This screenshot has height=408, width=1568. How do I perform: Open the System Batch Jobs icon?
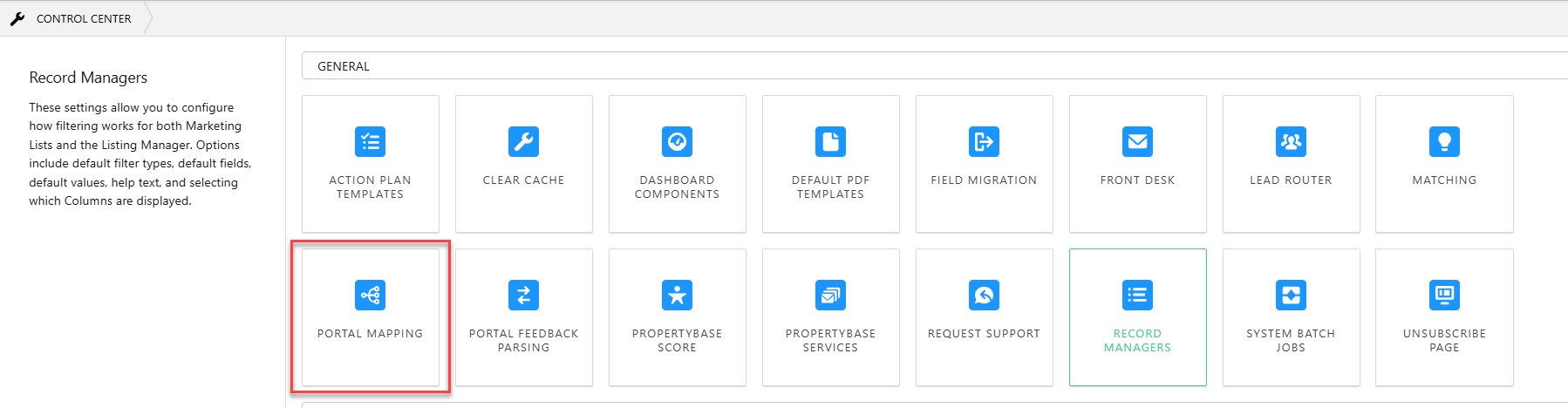click(x=1291, y=295)
